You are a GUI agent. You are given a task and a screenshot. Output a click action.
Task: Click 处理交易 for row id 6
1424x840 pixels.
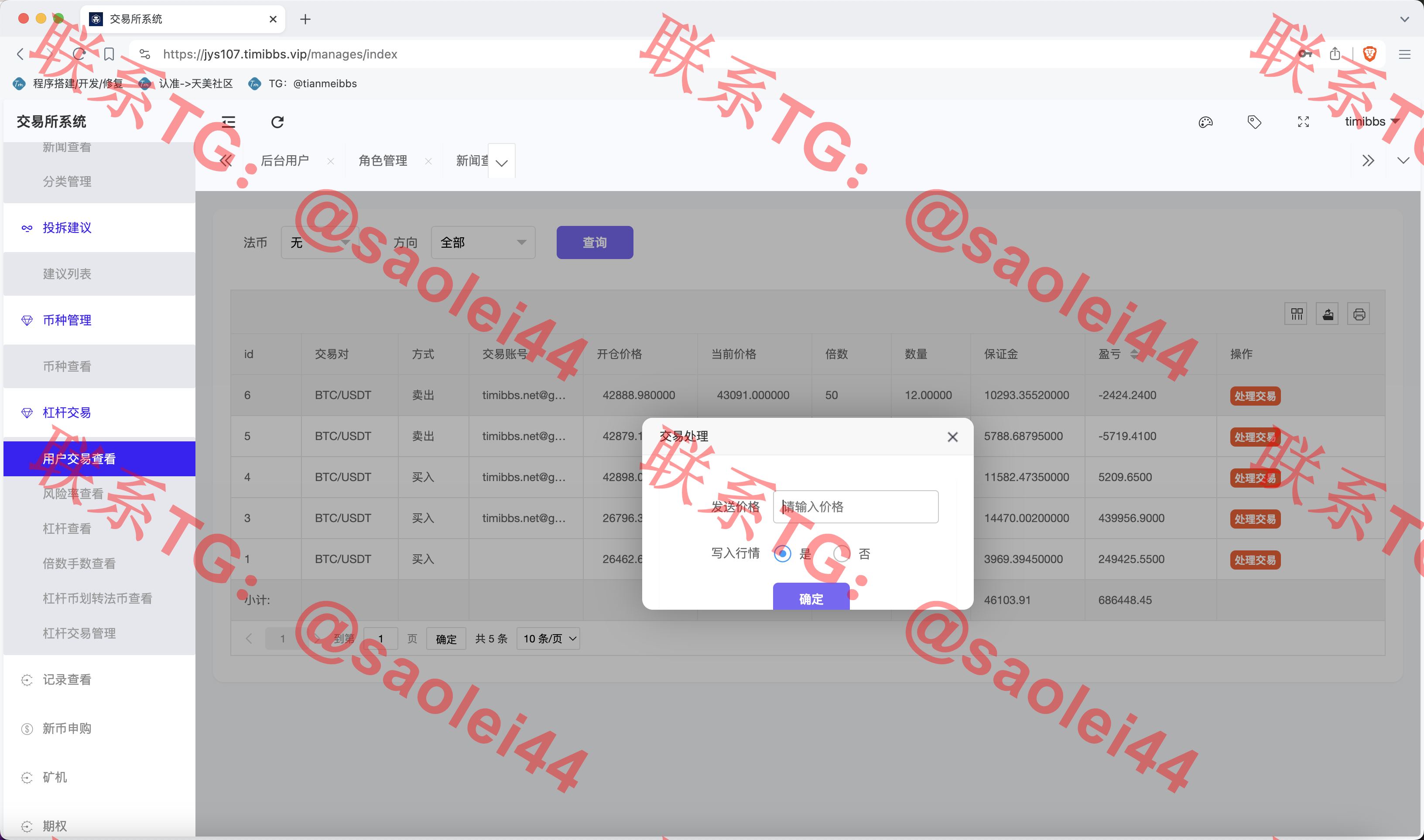[x=1255, y=396]
